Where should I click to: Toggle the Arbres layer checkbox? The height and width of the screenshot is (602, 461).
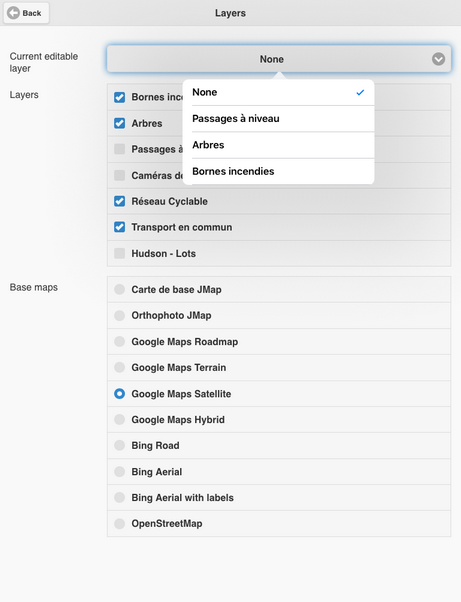[119, 123]
